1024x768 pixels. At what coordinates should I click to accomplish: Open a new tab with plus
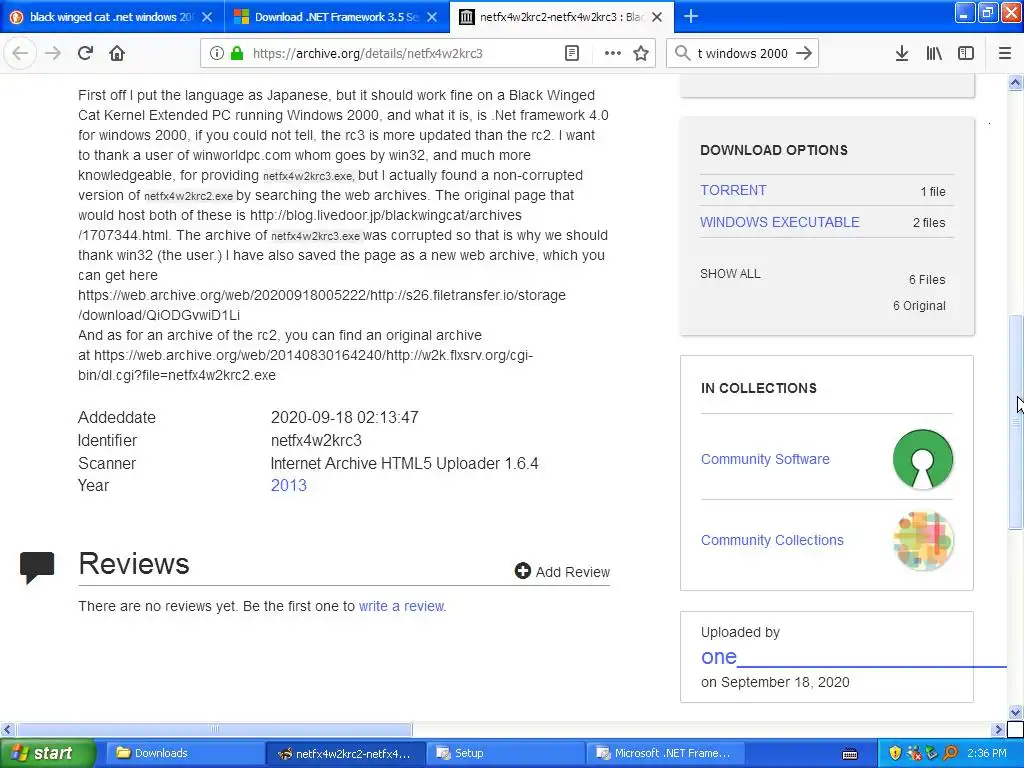(690, 16)
